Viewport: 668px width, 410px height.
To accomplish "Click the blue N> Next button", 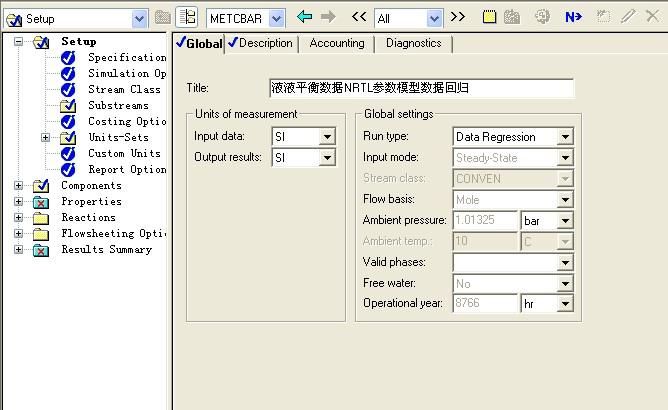I will click(x=573, y=17).
